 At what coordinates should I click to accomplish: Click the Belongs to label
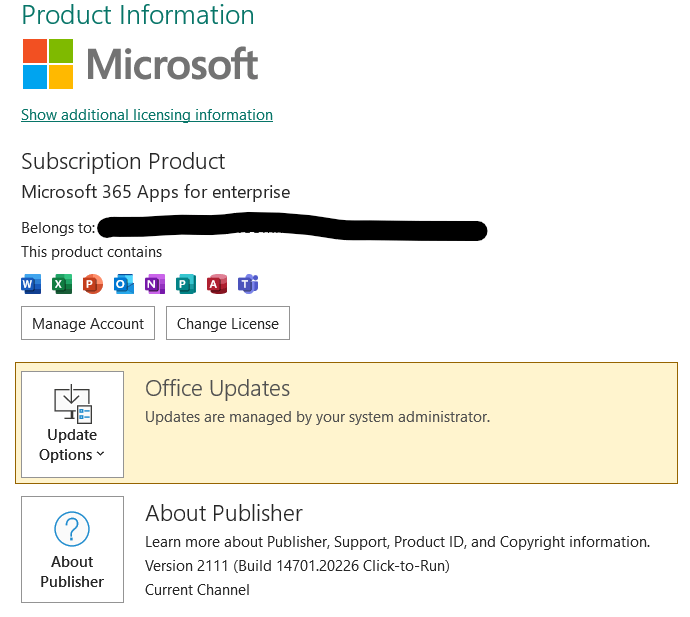click(x=58, y=228)
